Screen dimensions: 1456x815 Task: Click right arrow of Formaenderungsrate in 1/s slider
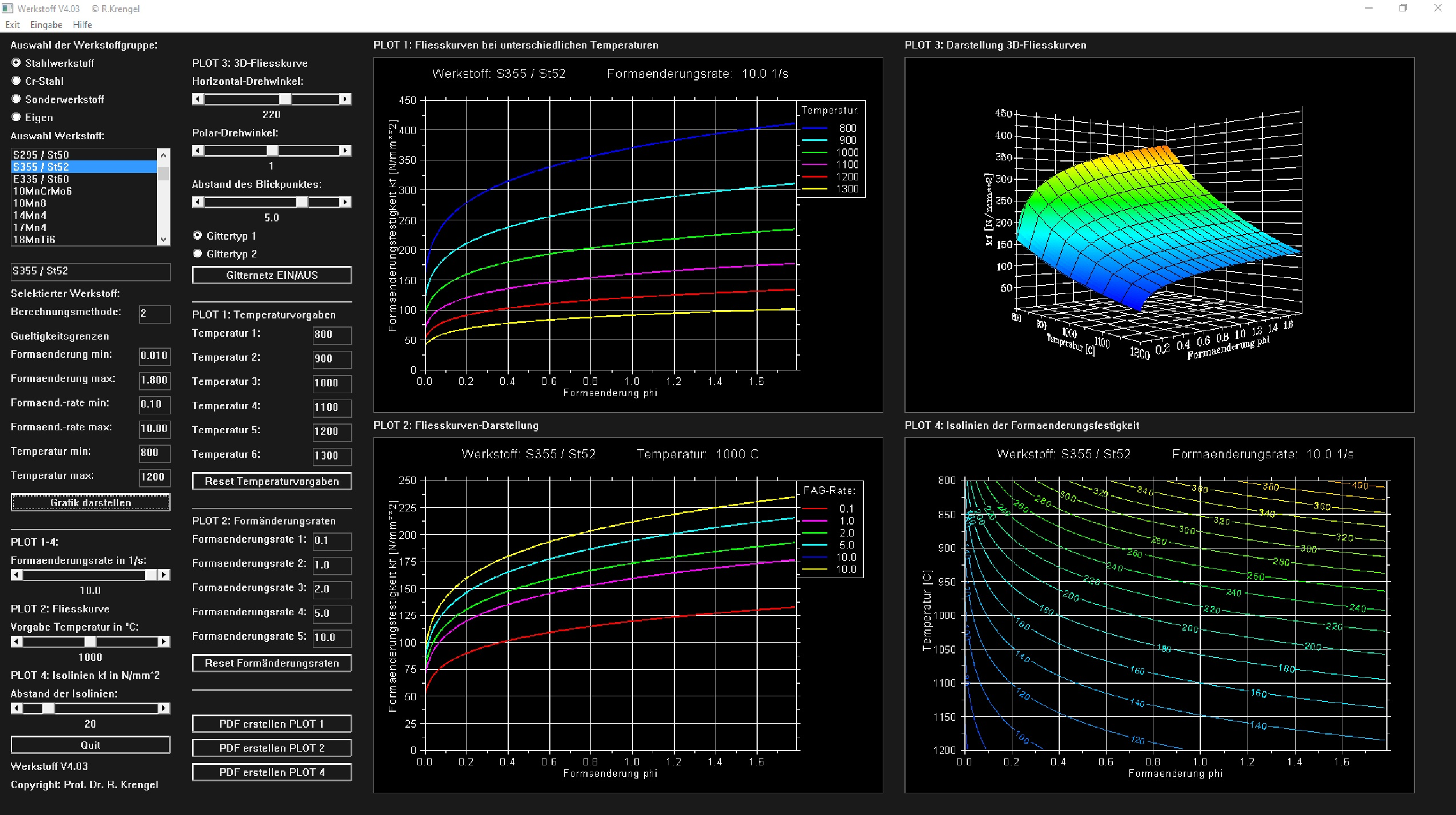pyautogui.click(x=164, y=575)
